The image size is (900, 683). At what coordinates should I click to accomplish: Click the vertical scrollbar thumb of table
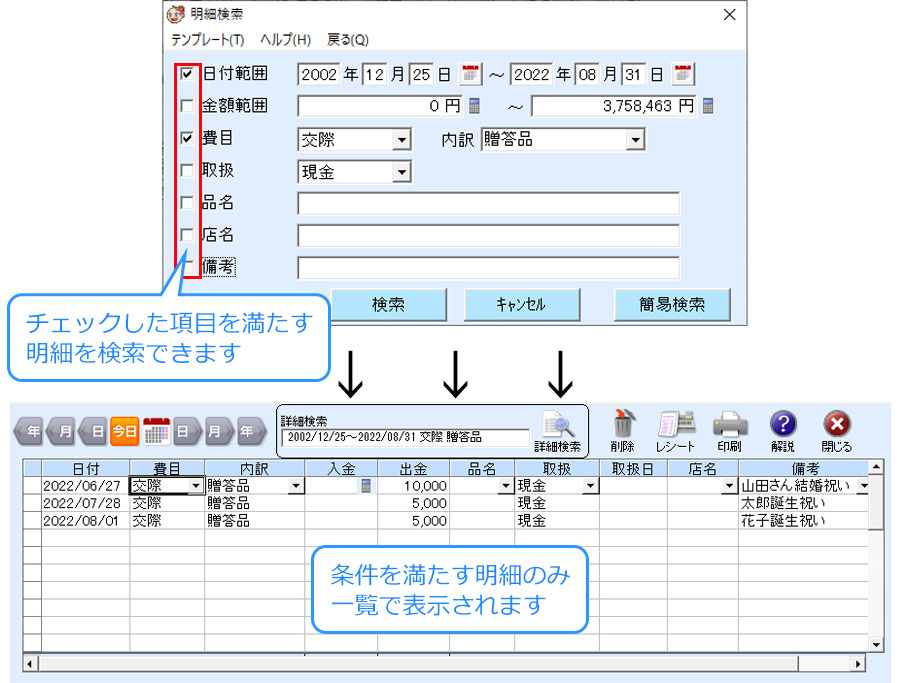pos(876,502)
